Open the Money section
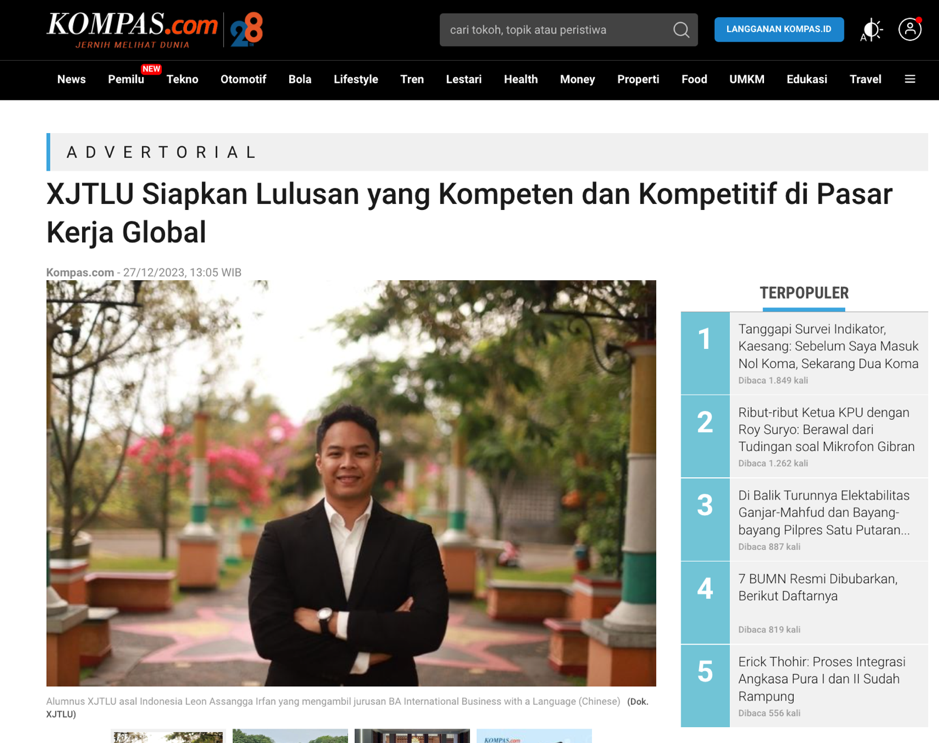 (577, 79)
